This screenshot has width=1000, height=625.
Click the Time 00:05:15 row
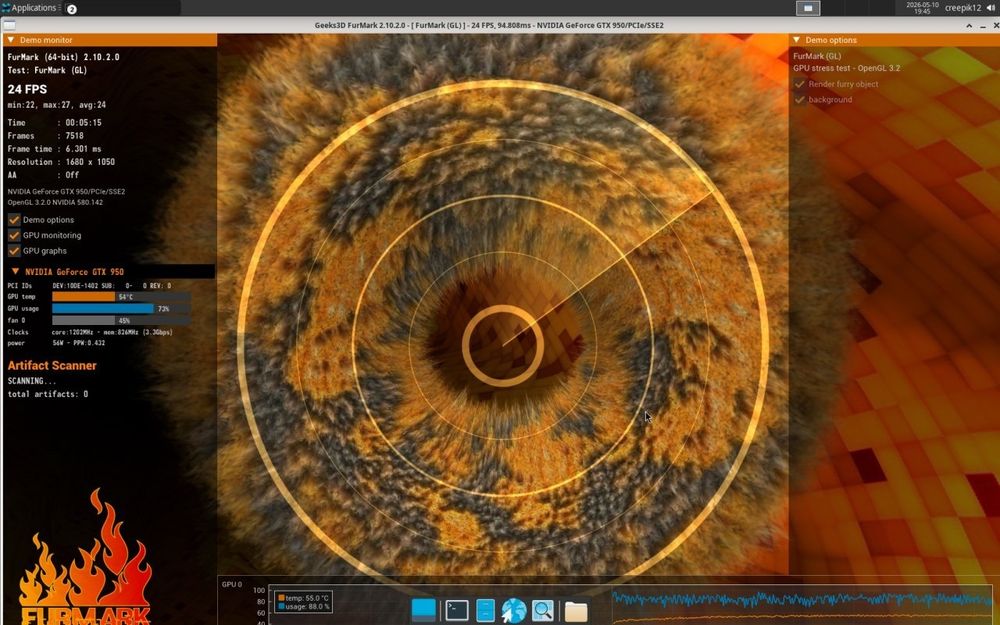pos(54,122)
